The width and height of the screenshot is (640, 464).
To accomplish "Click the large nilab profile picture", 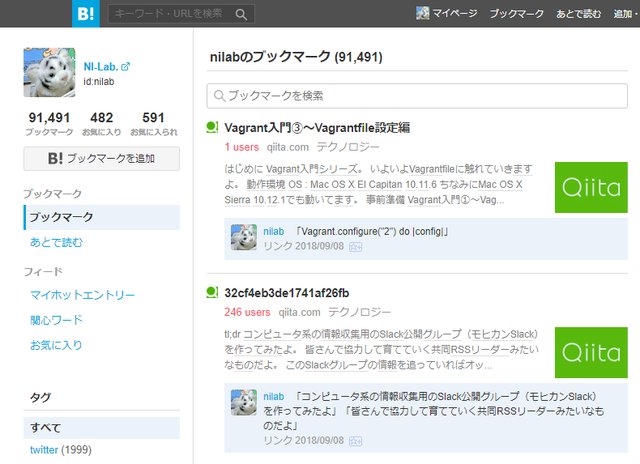I will point(49,72).
